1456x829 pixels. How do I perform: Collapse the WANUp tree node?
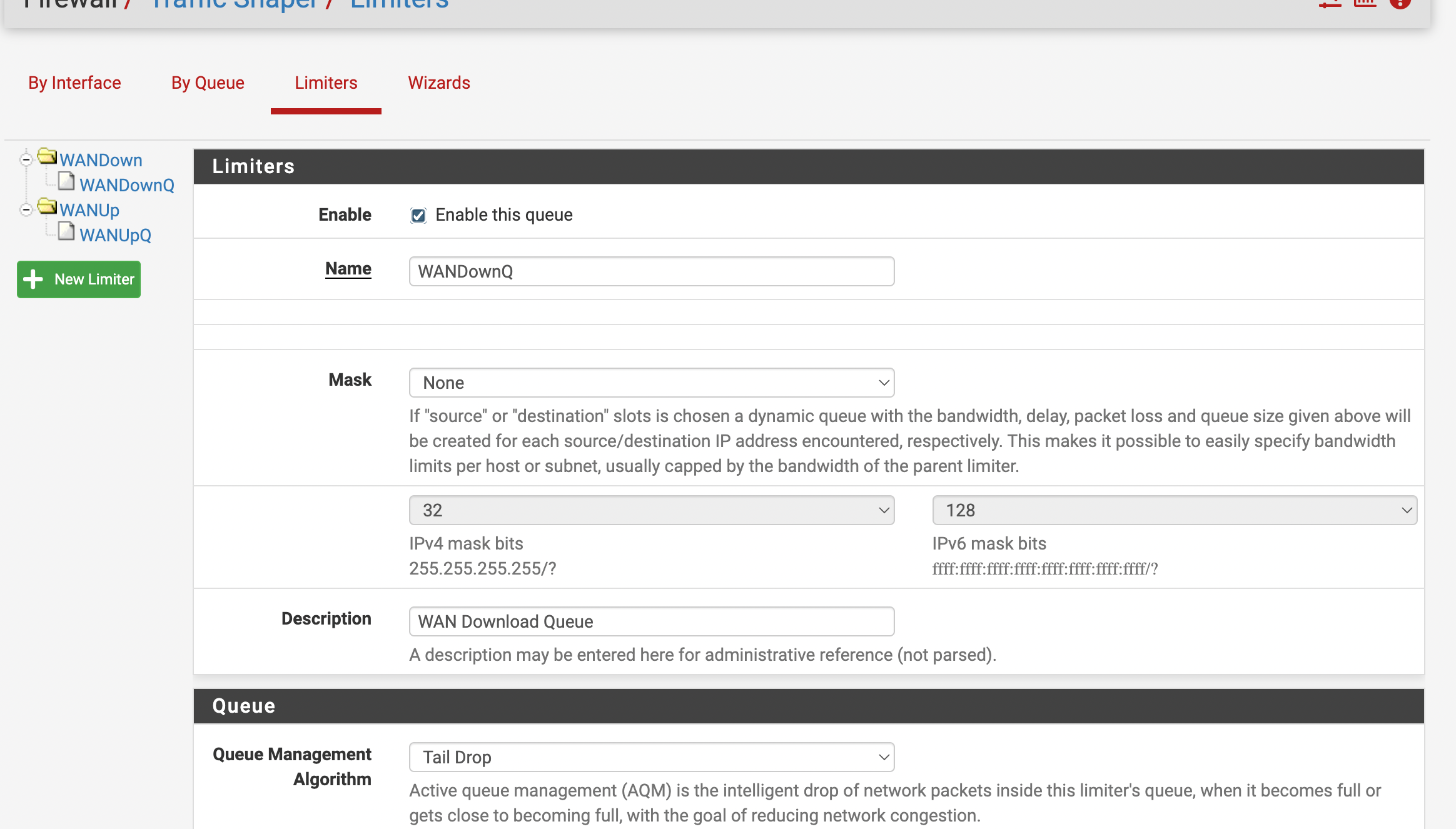coord(26,210)
